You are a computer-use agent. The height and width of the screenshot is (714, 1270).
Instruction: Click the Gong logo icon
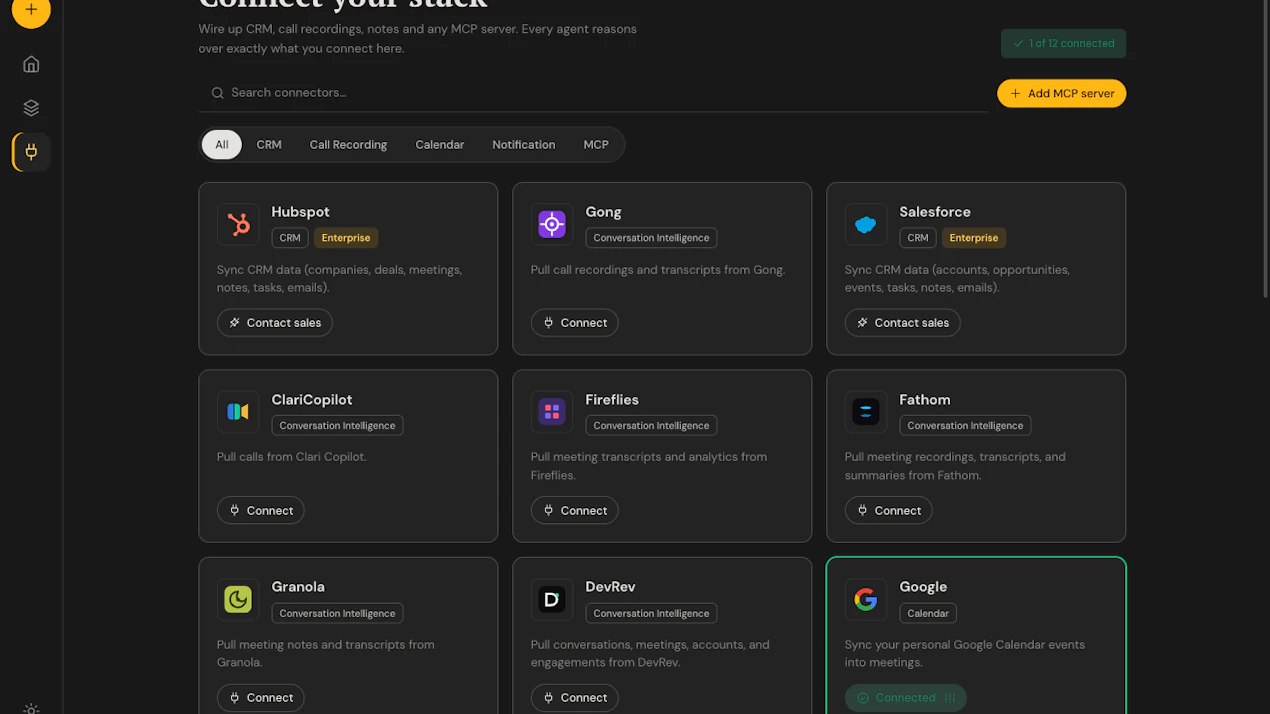point(552,224)
